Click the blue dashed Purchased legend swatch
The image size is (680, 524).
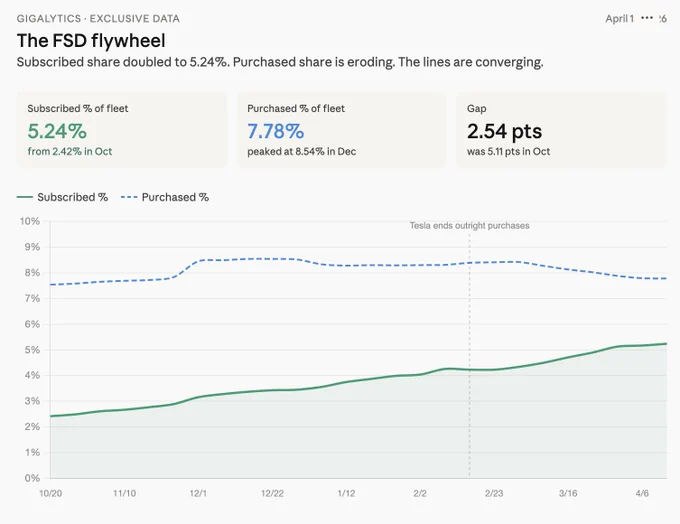(x=129, y=197)
